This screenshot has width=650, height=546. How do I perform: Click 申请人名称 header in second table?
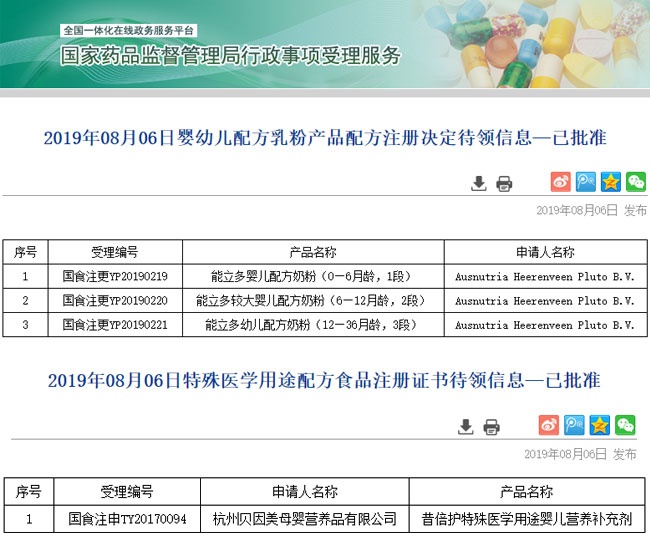click(x=305, y=492)
